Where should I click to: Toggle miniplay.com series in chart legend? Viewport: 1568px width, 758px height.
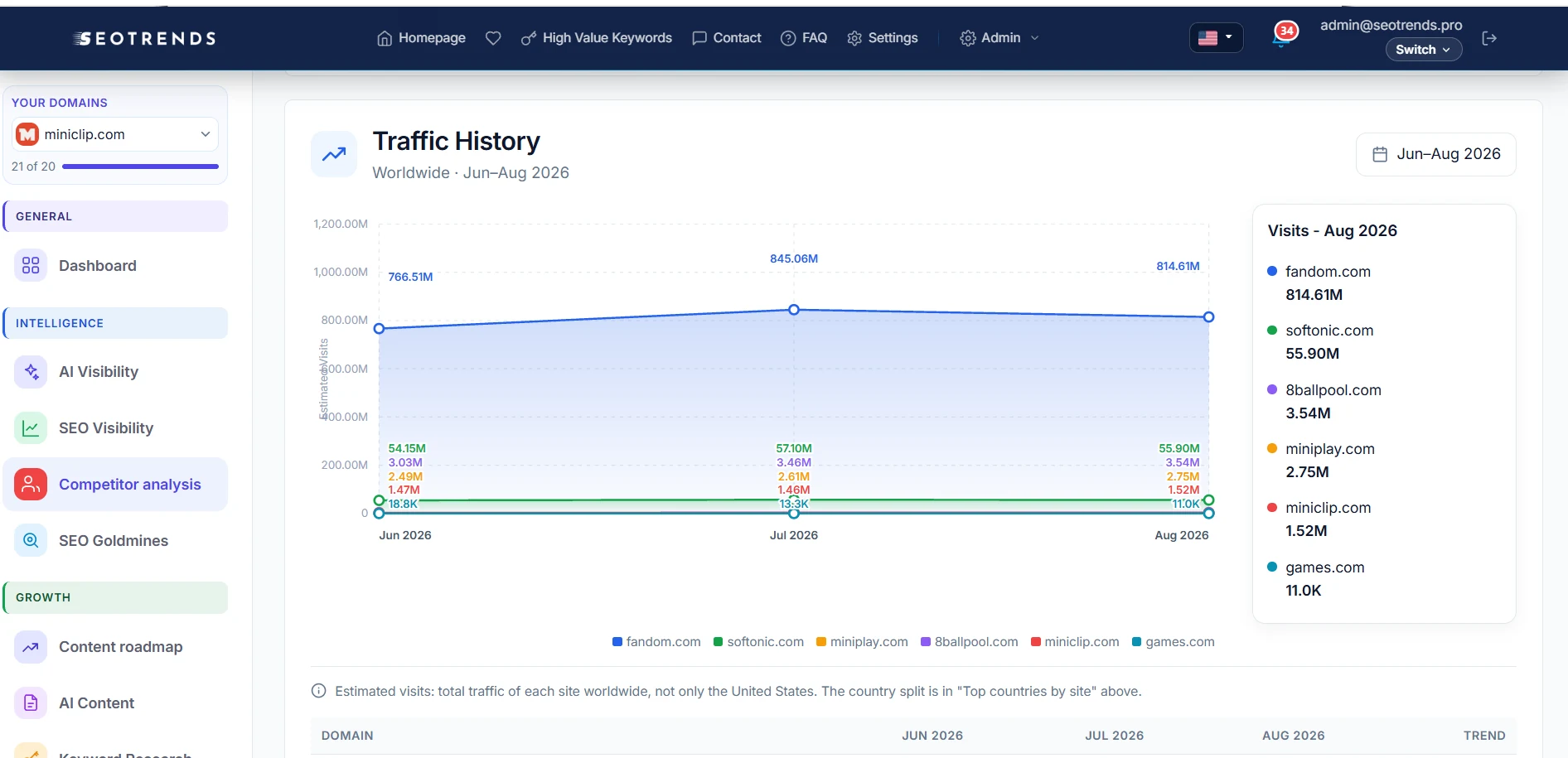[x=862, y=642]
